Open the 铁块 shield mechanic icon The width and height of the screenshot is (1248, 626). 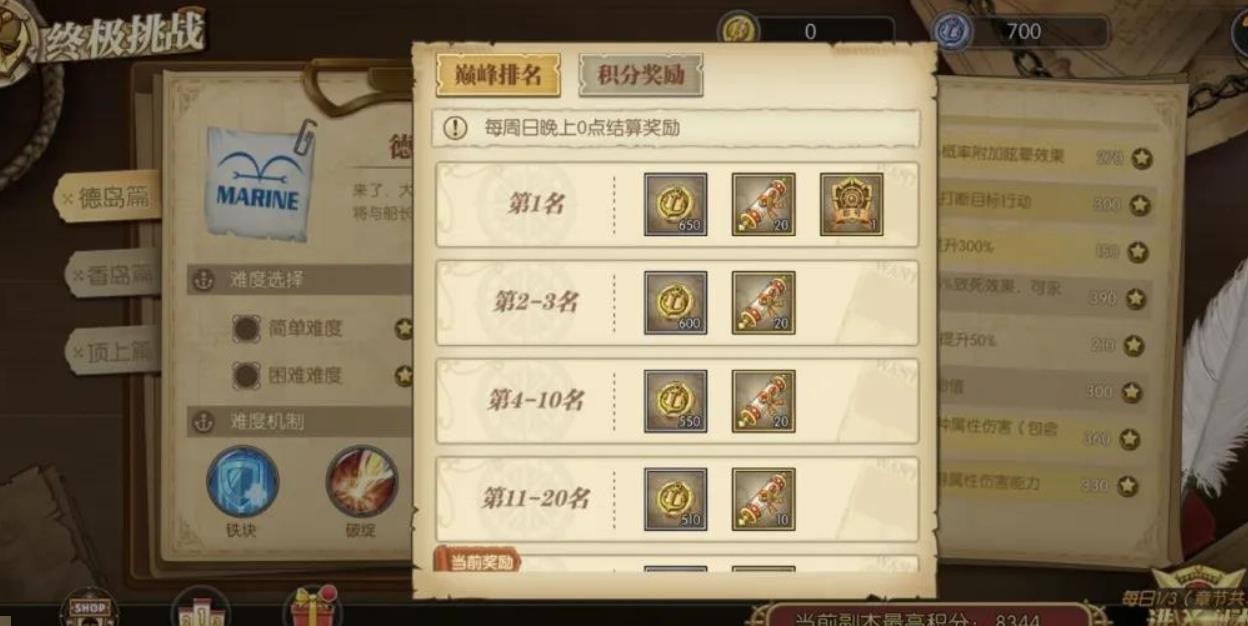point(242,482)
